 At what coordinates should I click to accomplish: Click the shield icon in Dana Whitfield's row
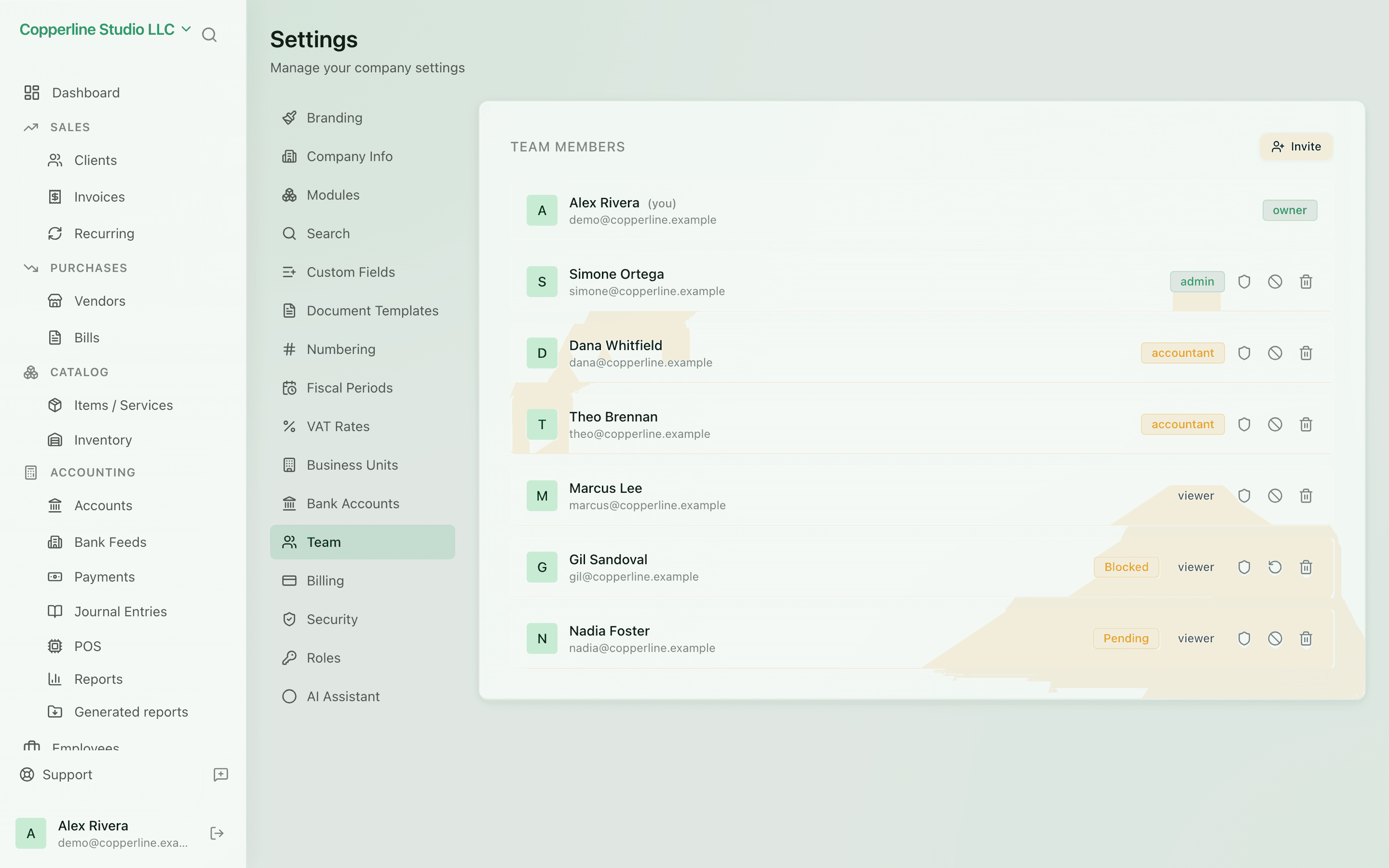point(1244,353)
